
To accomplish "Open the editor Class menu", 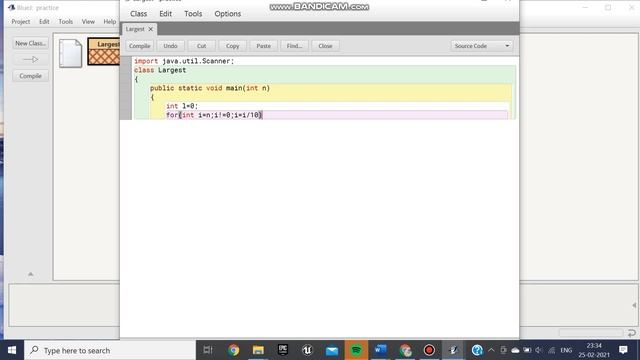I will pos(138,13).
